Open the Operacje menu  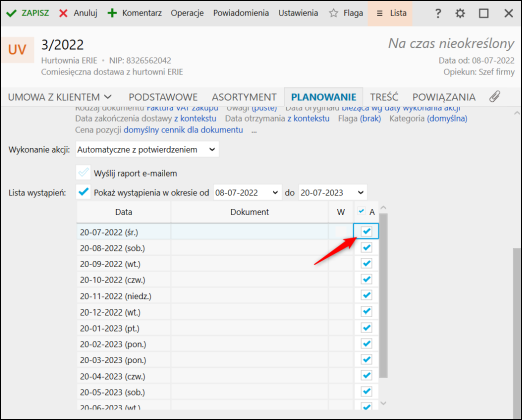[x=187, y=13]
